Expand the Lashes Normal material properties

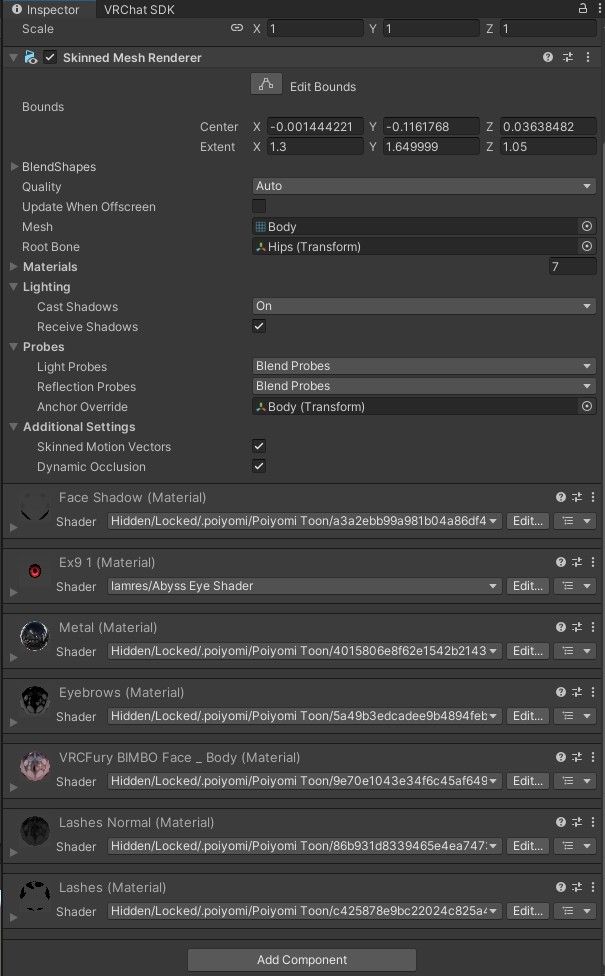pyautogui.click(x=13, y=852)
